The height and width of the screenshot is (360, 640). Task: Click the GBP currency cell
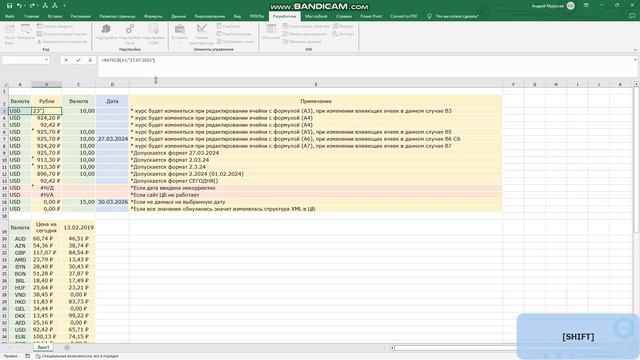coord(20,253)
